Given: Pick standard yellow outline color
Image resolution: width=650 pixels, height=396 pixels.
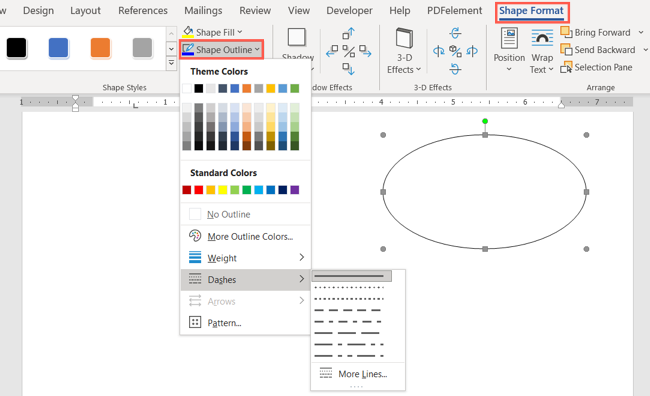Looking at the screenshot, I should [223, 190].
